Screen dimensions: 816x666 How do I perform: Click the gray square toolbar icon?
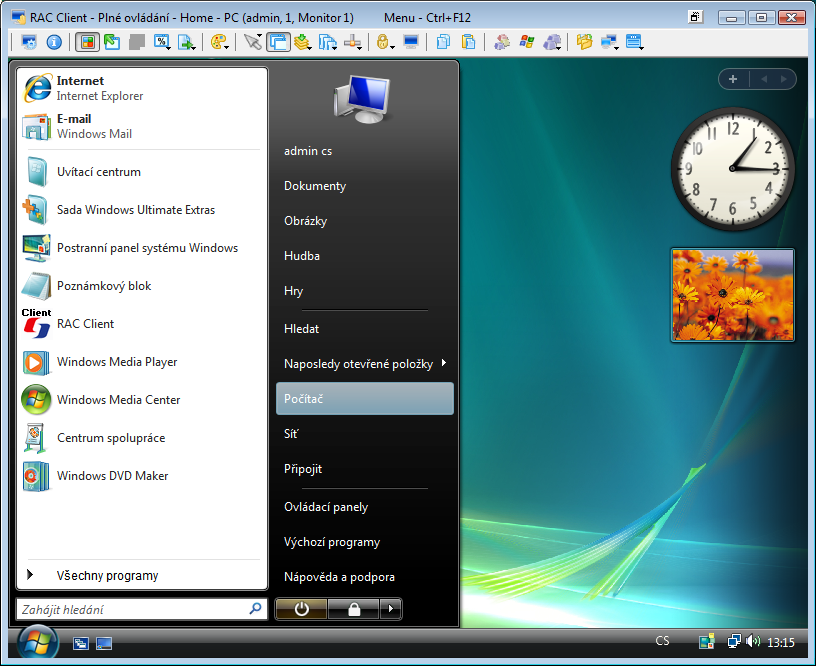[x=136, y=42]
